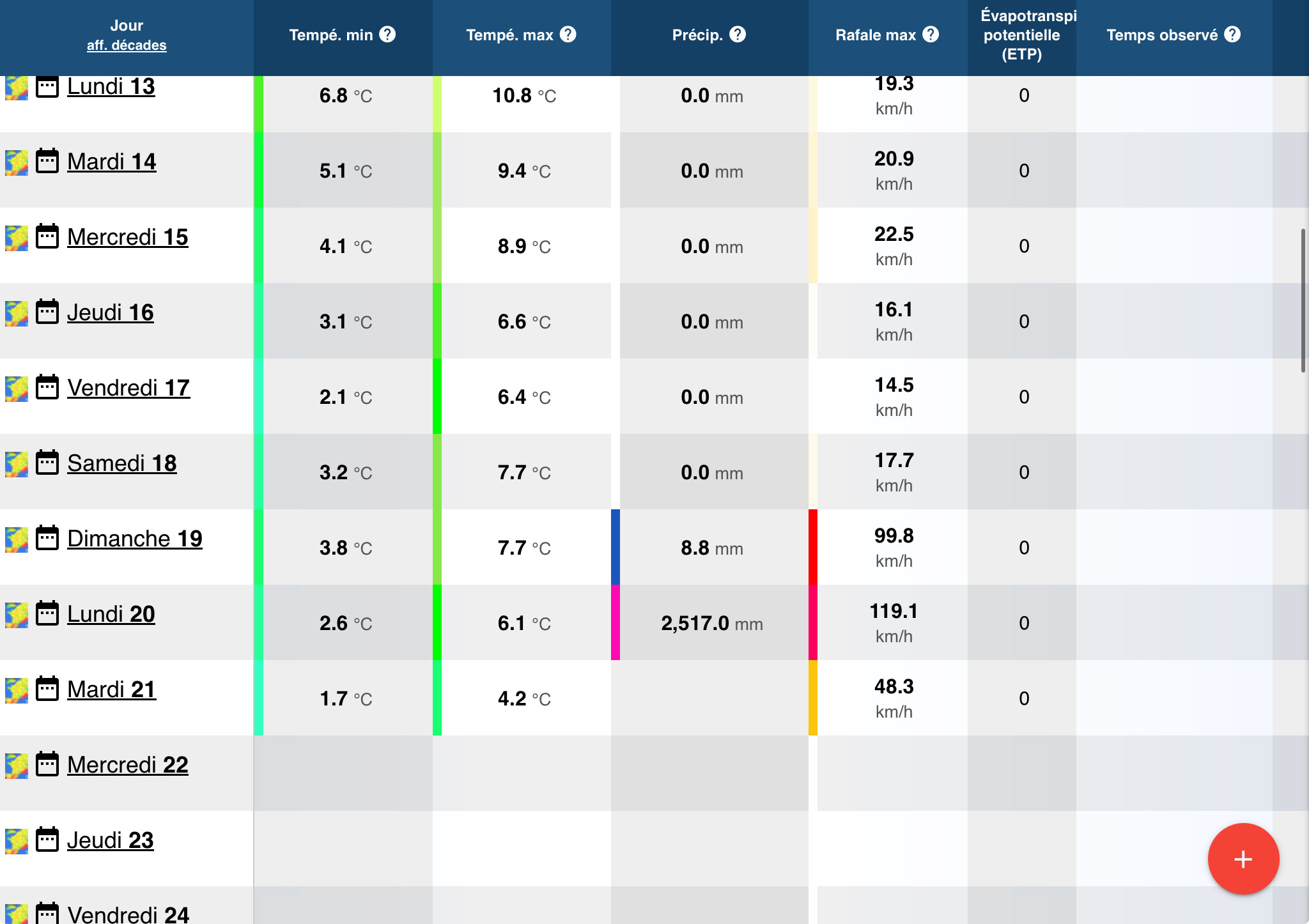Open the map icon for Dimanche 19
1309x924 pixels.
tap(17, 539)
